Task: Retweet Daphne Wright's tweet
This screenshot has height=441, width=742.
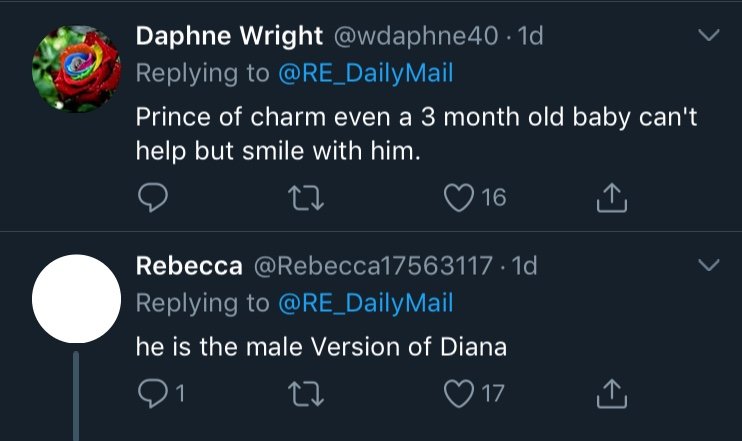Action: [306, 198]
